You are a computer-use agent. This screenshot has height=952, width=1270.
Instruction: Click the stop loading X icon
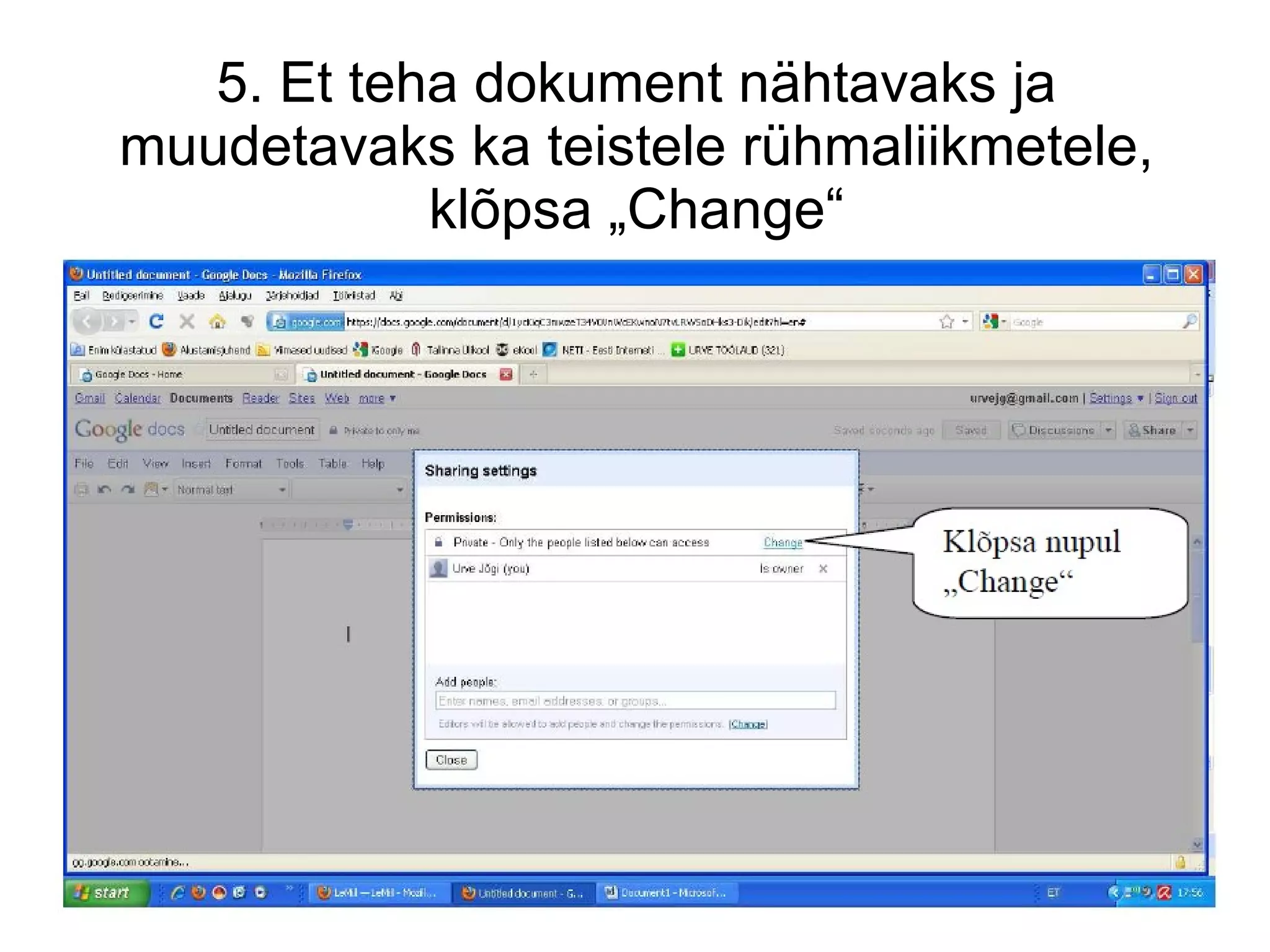[187, 321]
